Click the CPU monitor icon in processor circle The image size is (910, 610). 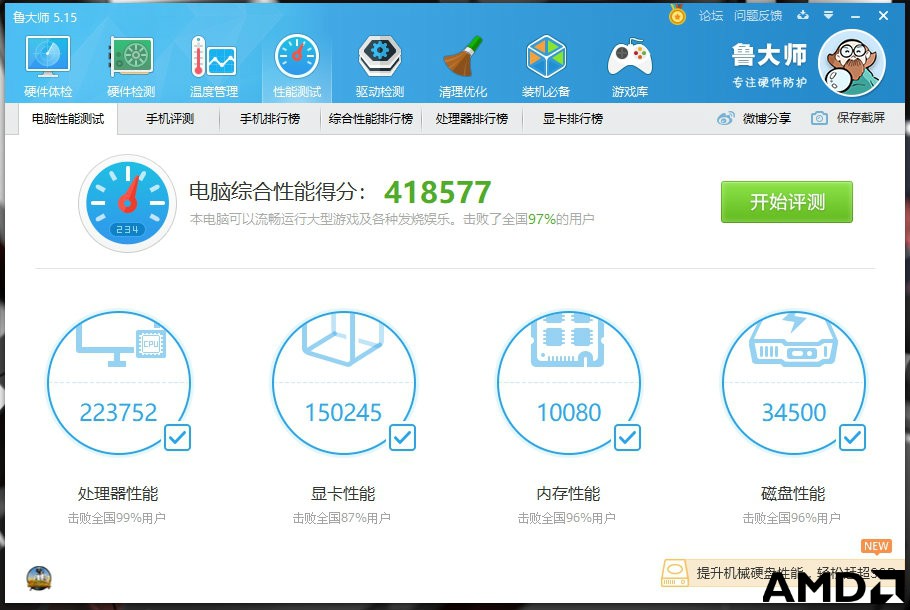tap(121, 345)
